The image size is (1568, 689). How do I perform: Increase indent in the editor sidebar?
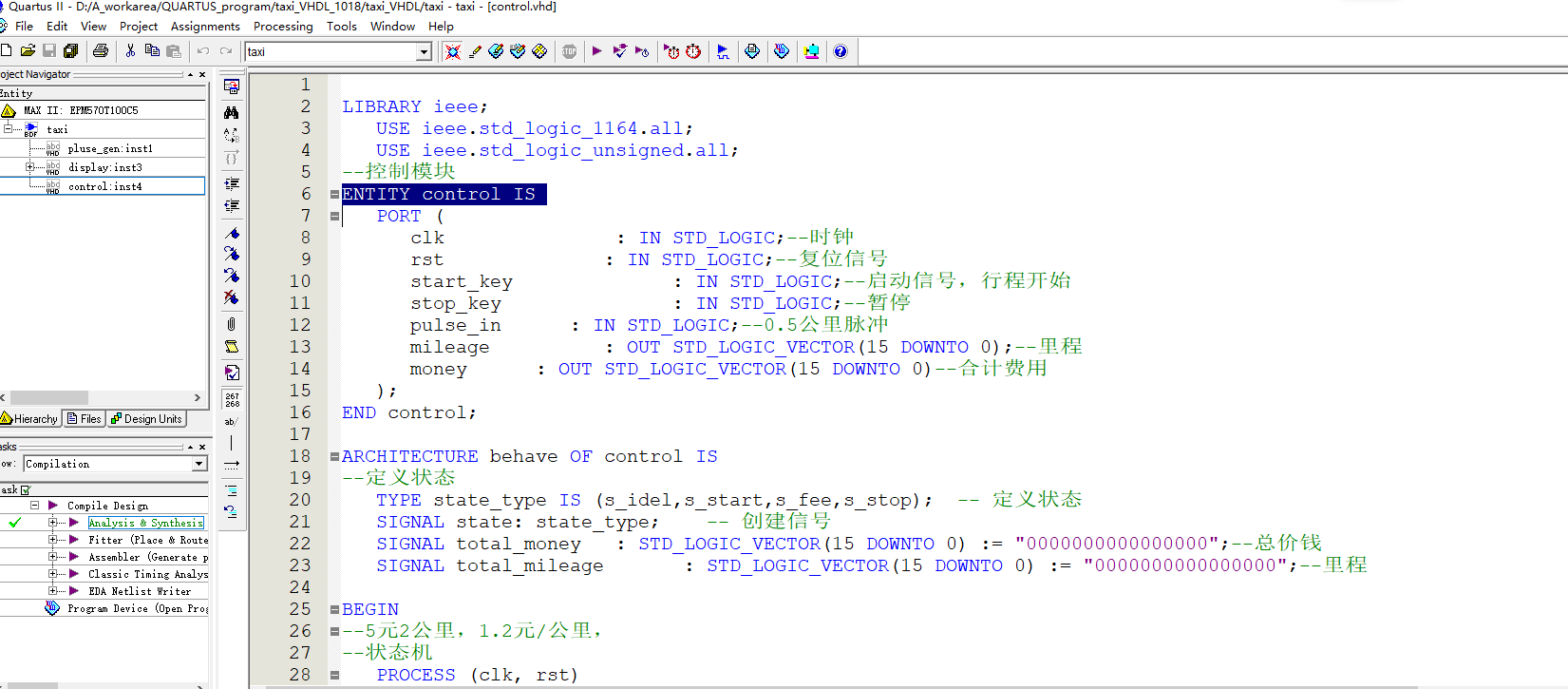point(231,183)
